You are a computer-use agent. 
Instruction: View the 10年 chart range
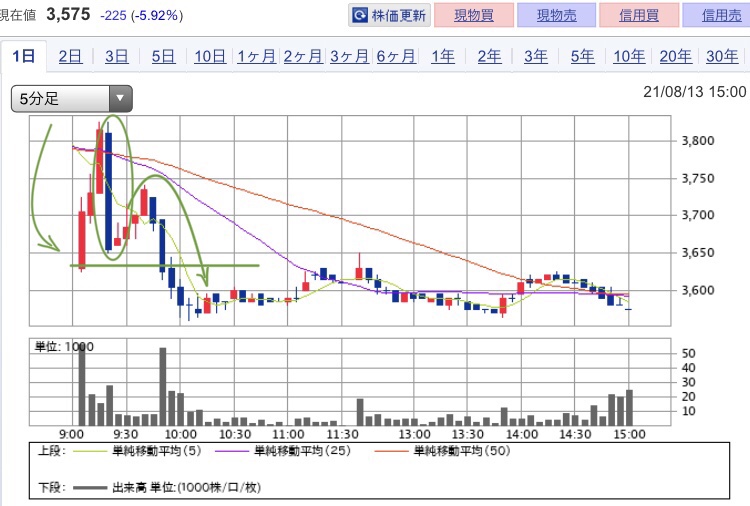coord(629,56)
